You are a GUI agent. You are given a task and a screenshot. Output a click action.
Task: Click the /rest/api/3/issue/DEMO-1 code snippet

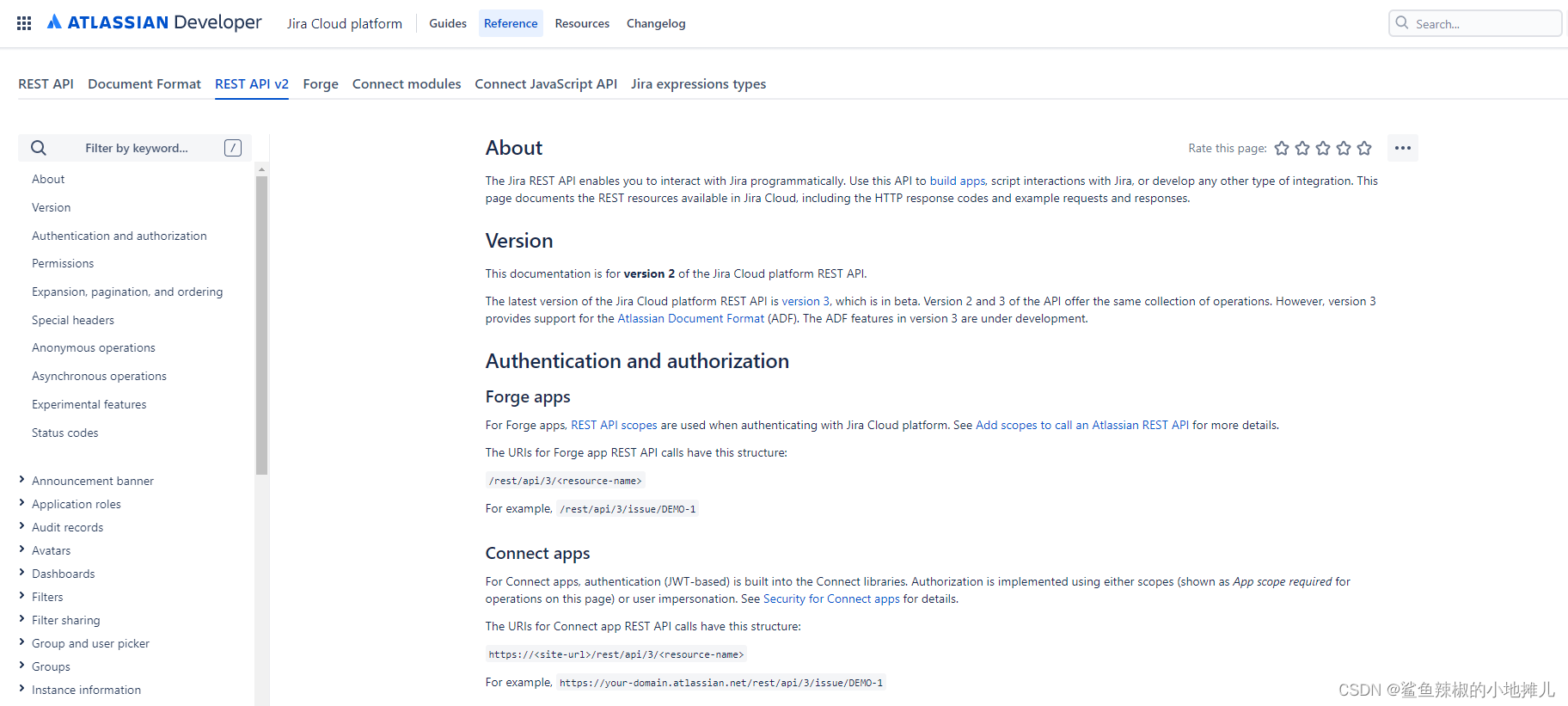[628, 509]
